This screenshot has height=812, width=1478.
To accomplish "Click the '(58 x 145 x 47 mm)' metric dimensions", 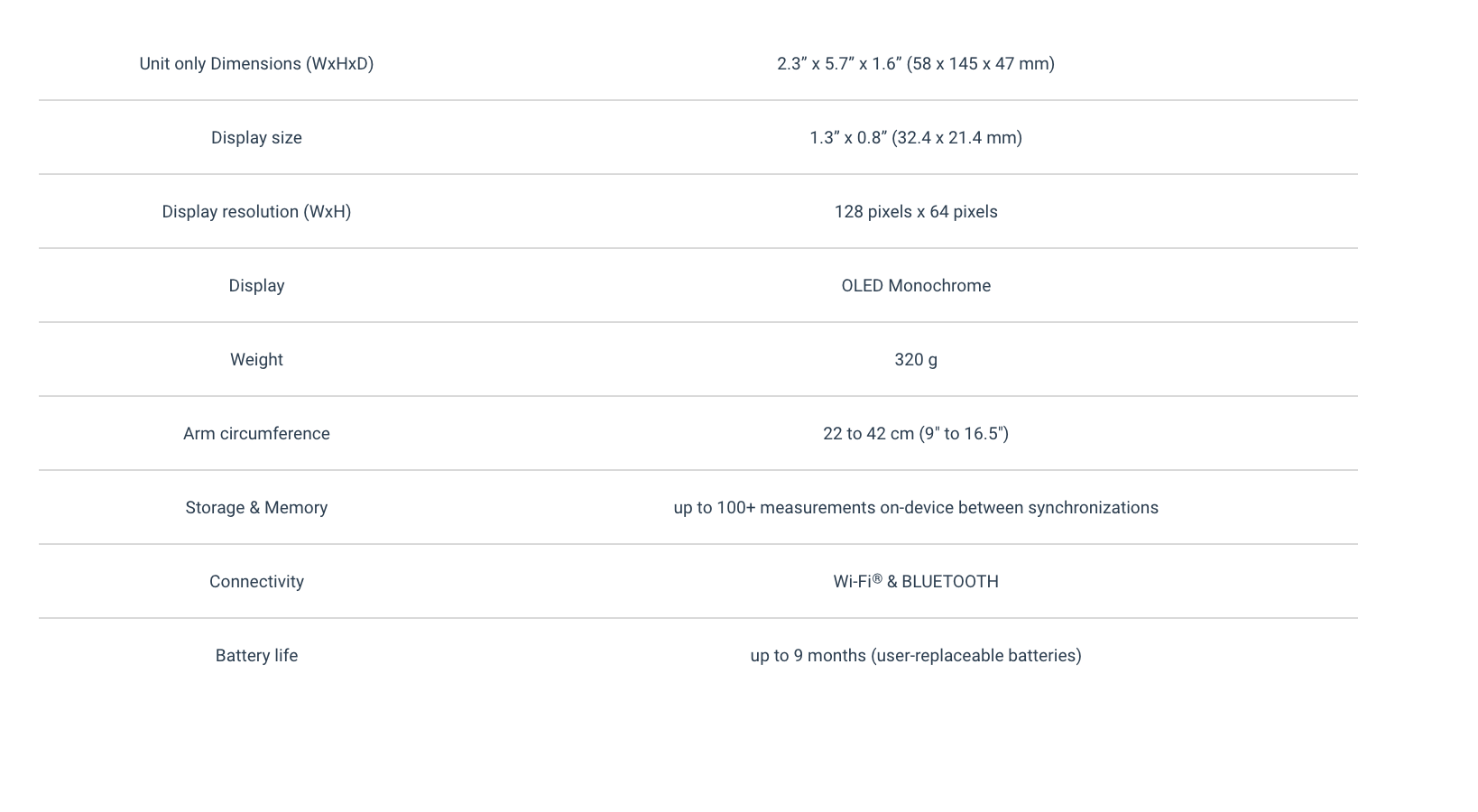I will 981,64.
